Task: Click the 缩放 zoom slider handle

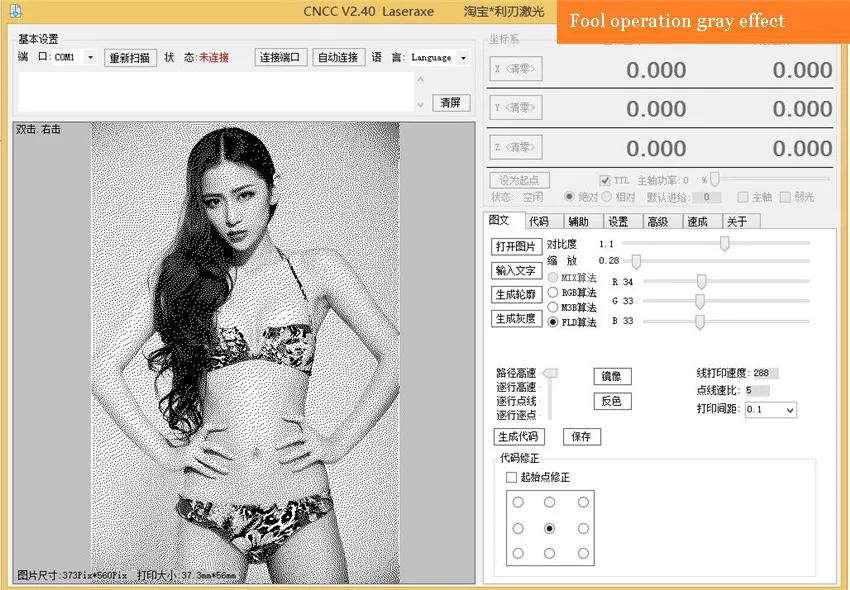Action: point(636,261)
